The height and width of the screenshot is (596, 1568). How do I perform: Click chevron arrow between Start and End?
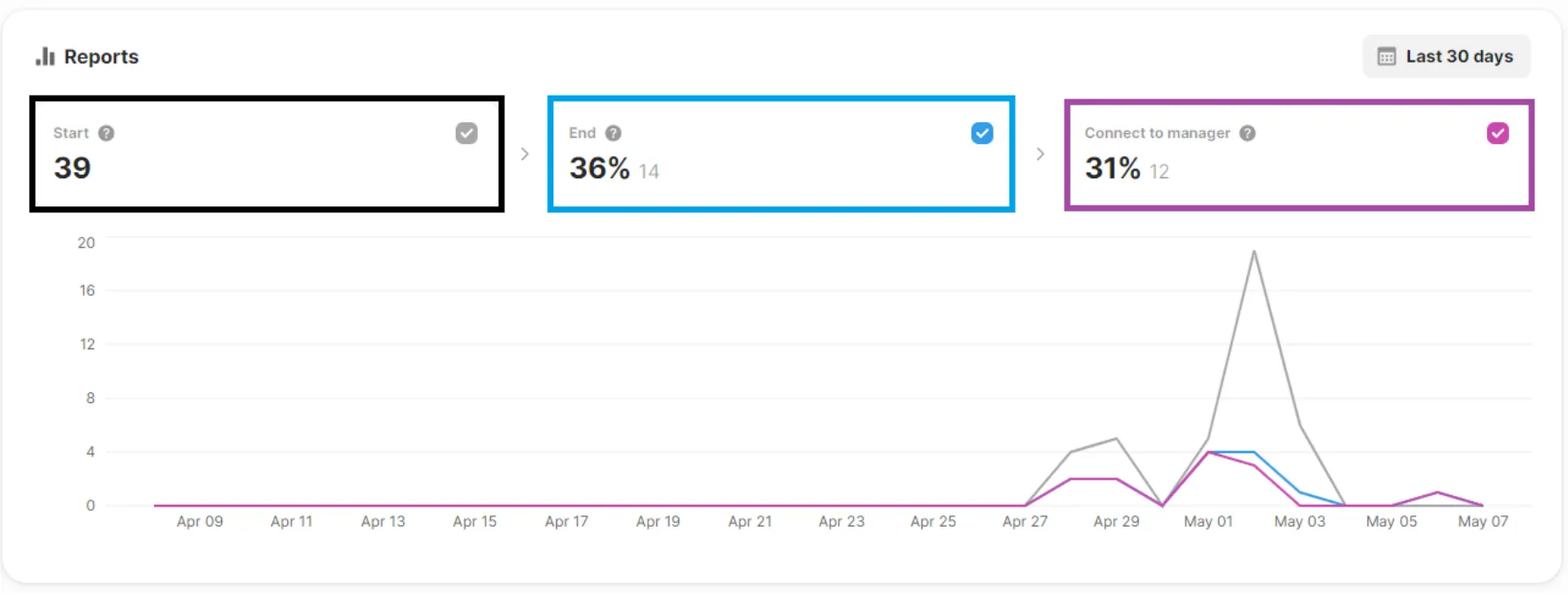524,154
